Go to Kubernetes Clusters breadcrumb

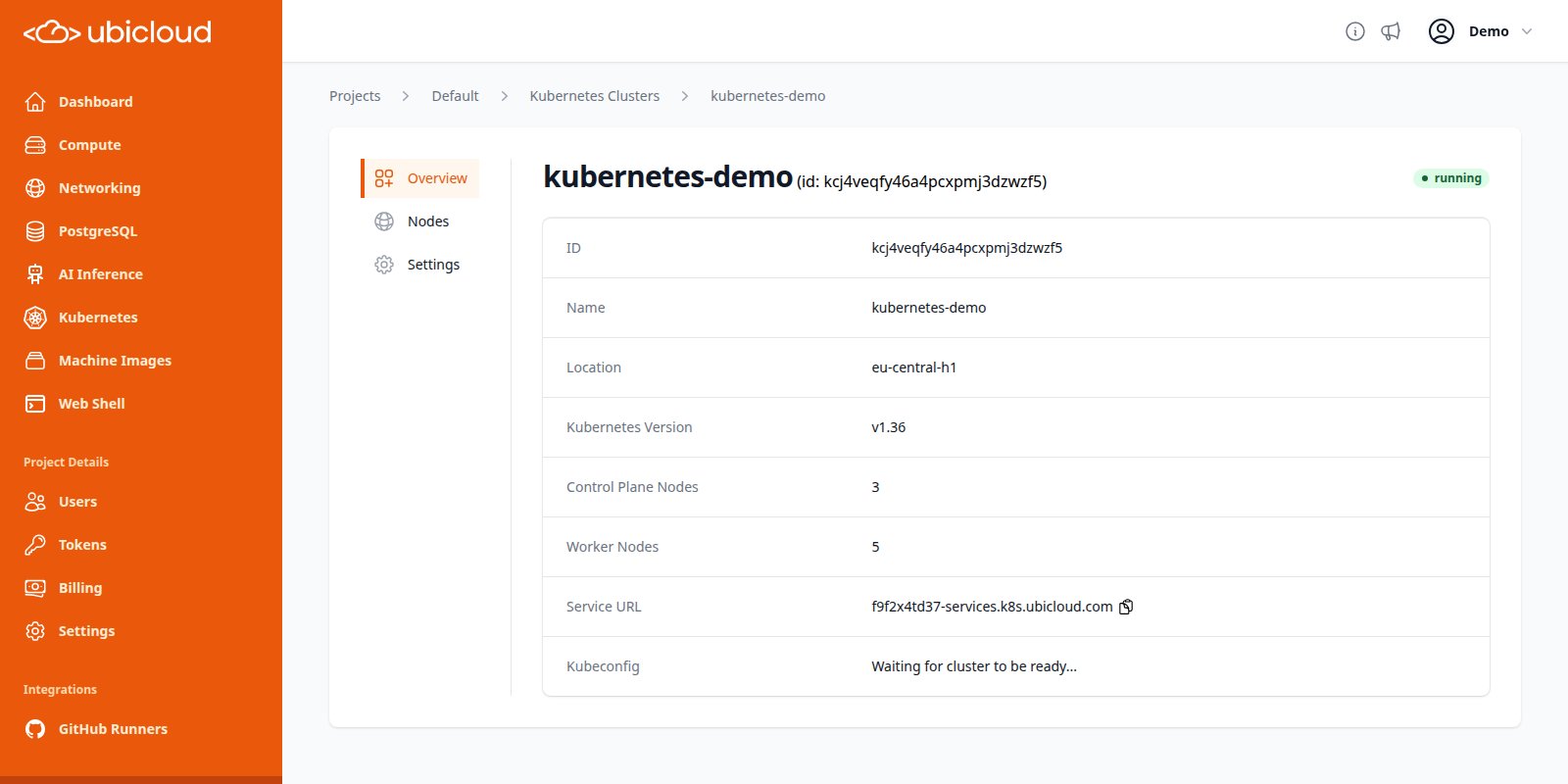(x=595, y=96)
